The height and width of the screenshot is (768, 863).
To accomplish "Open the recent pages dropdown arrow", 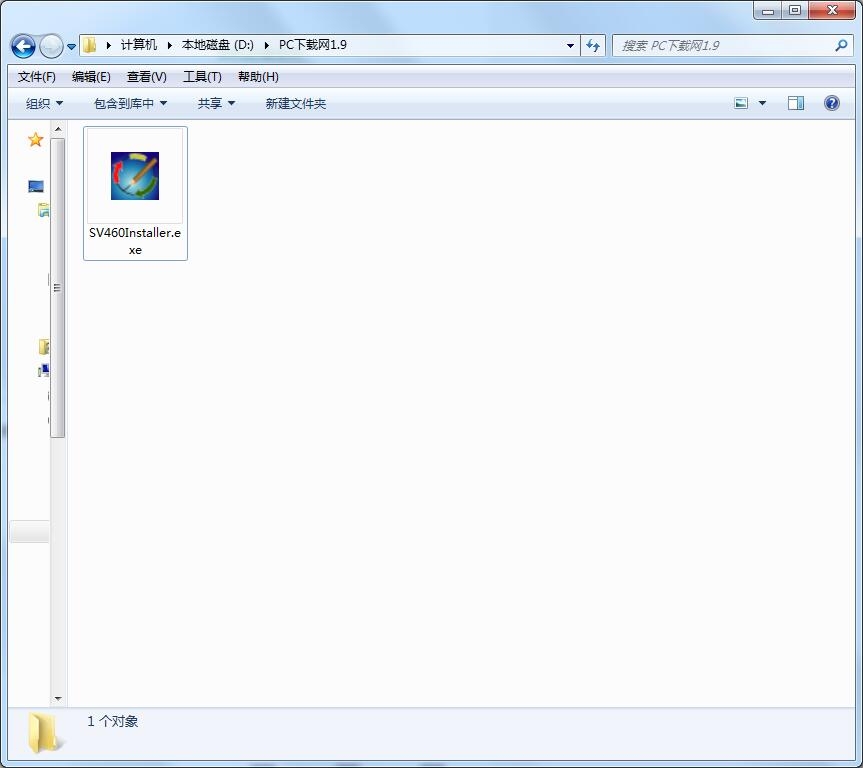I will 72,47.
